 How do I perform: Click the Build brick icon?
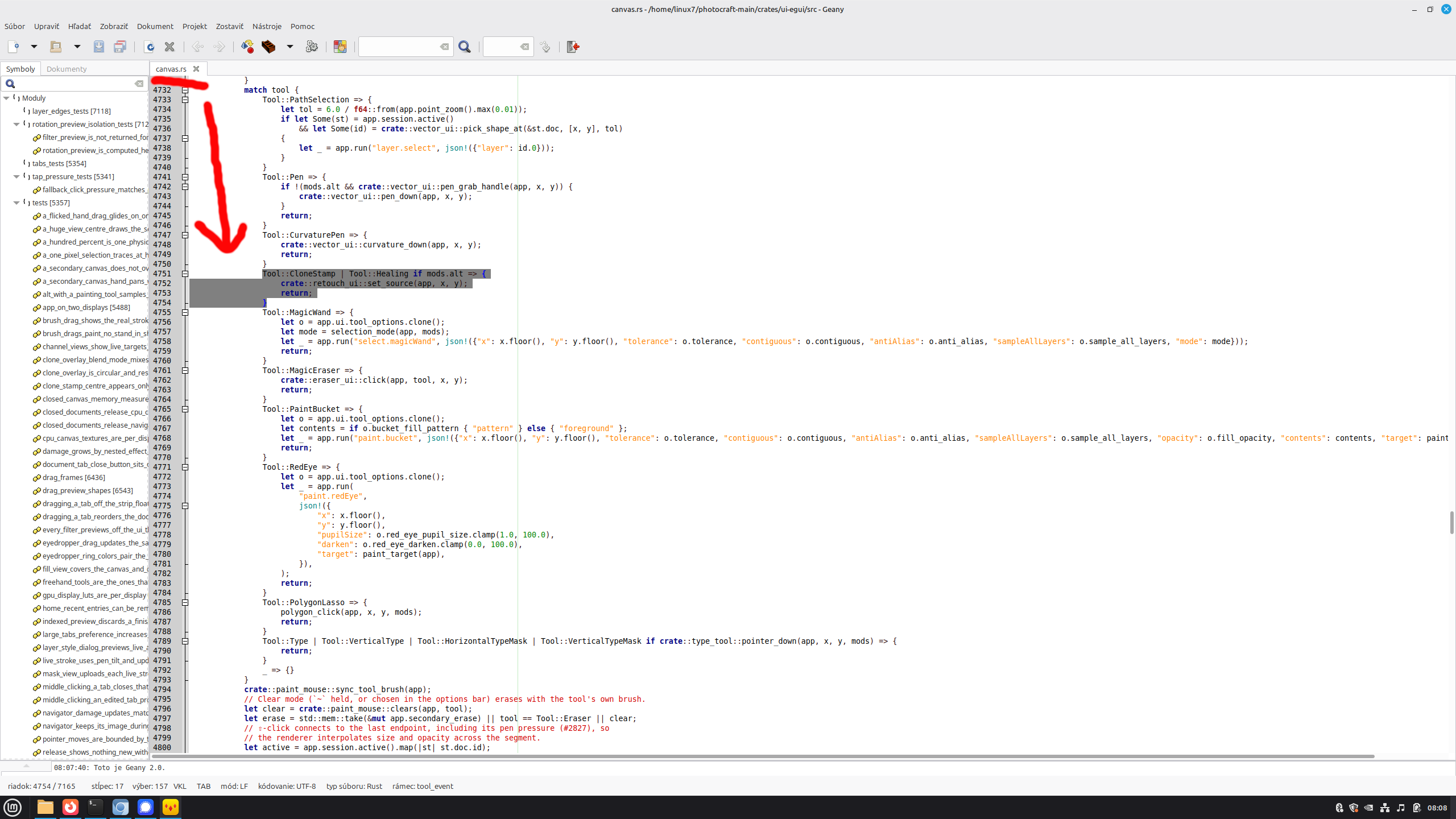coord(268,47)
